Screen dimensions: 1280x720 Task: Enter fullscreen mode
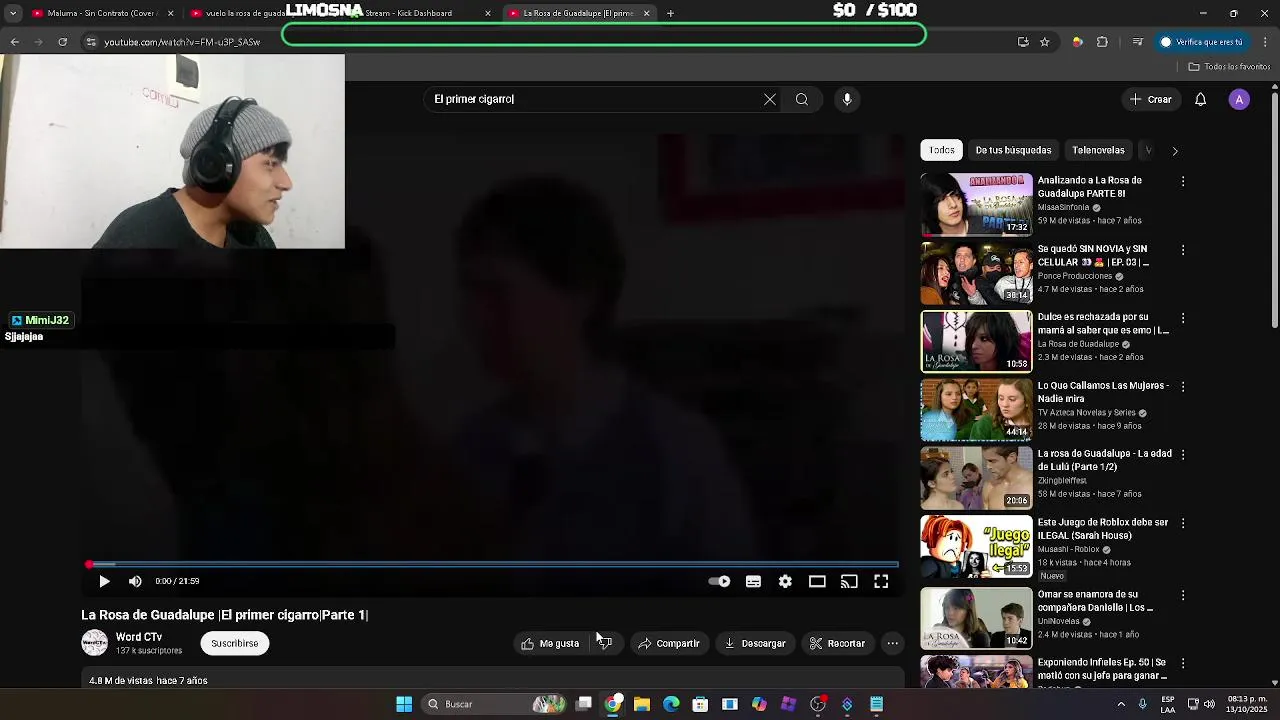(881, 581)
